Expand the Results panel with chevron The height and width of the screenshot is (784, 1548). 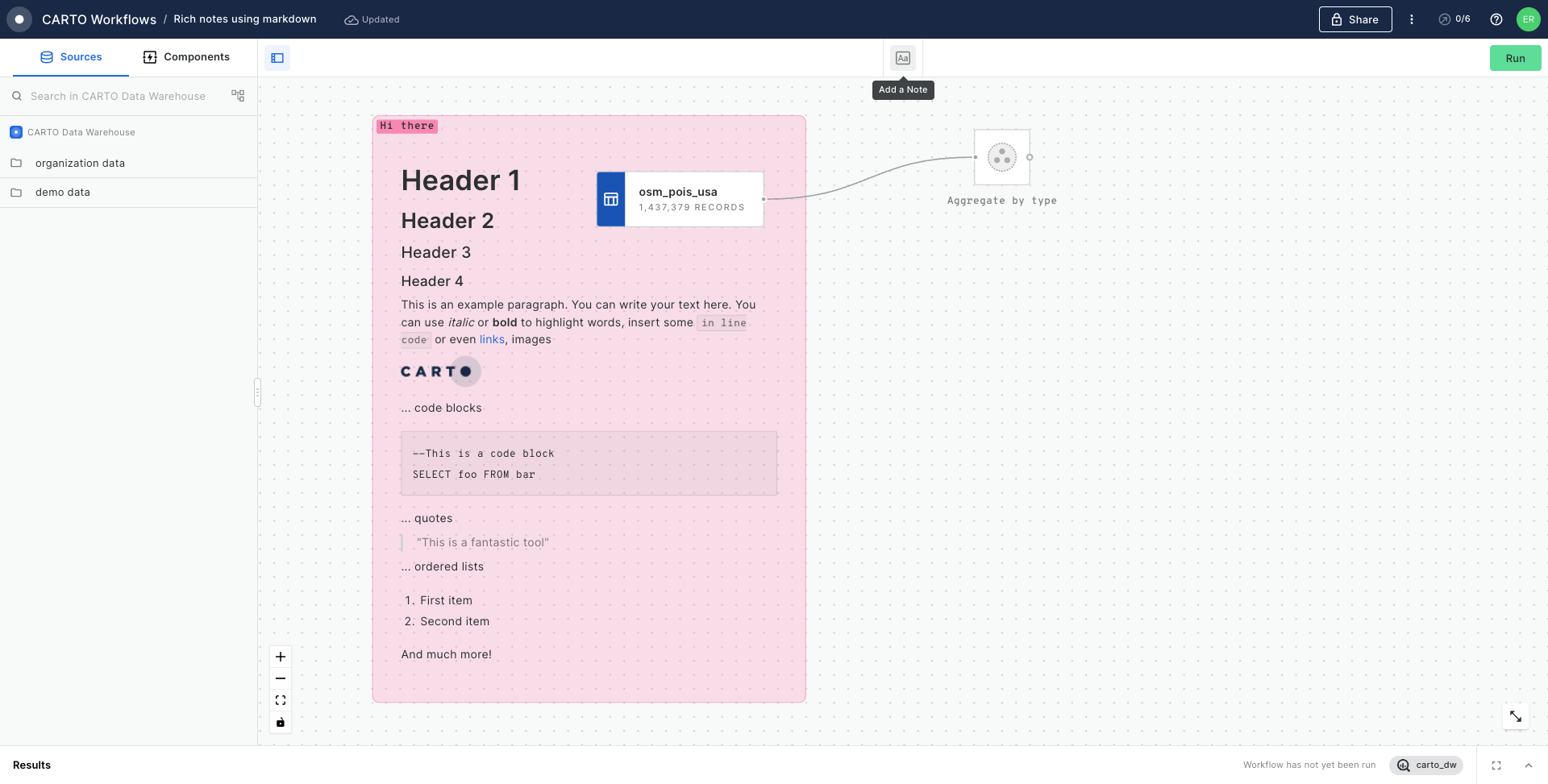point(1529,765)
